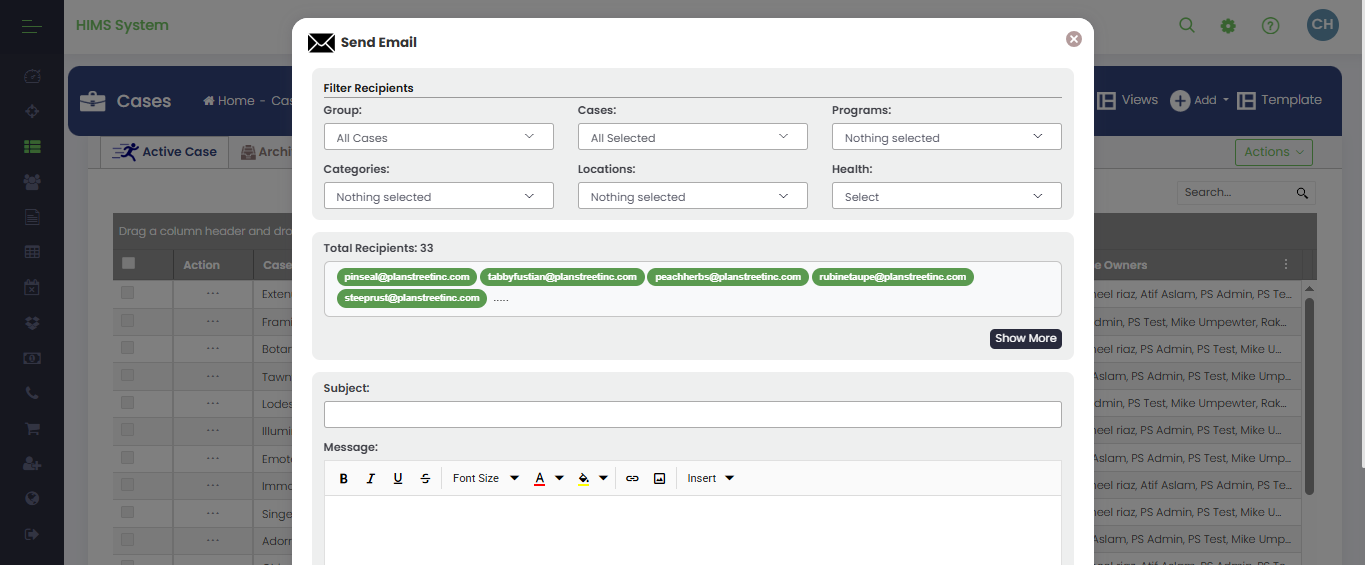Open the Owners column options menu

click(1286, 265)
